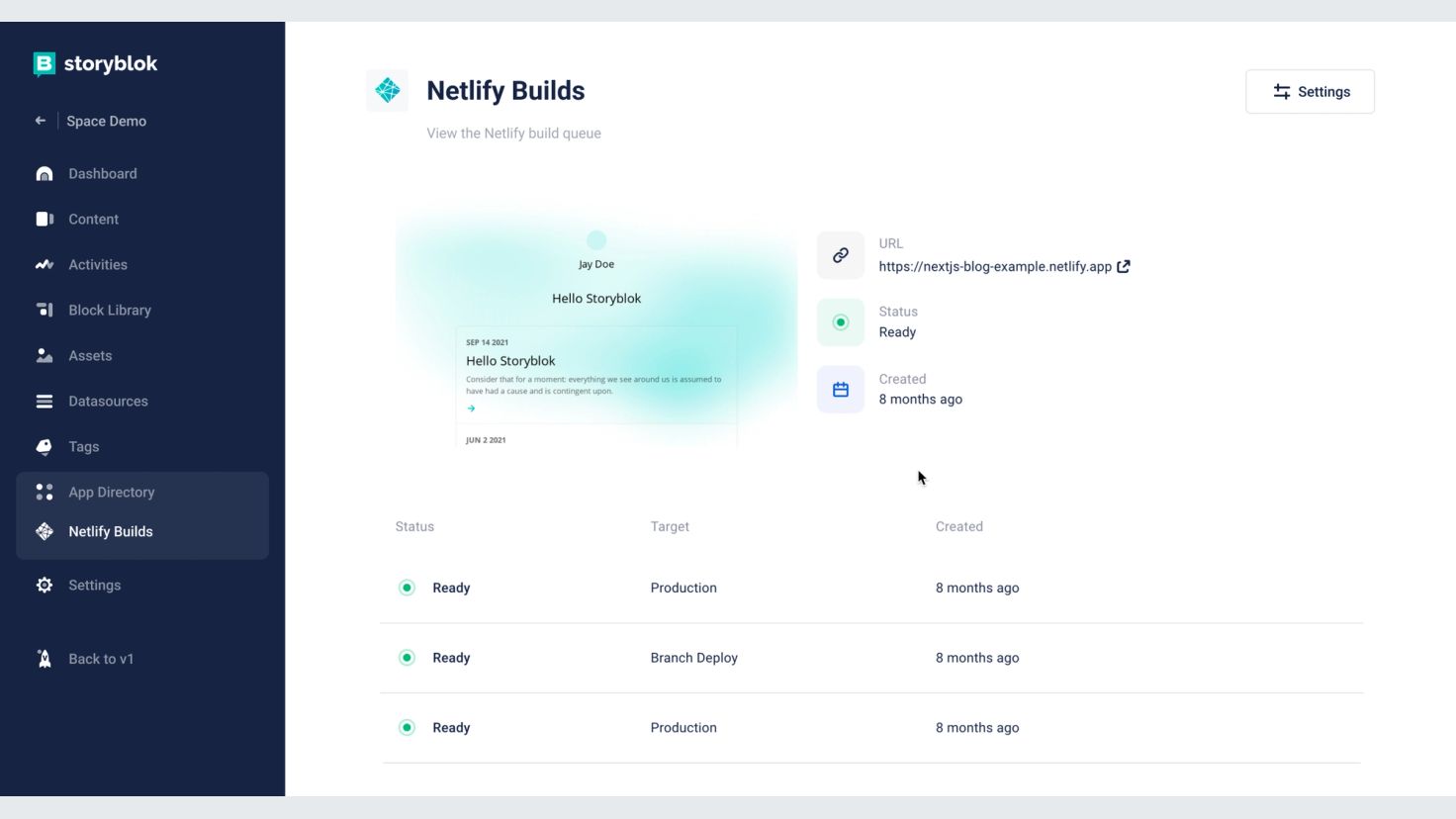
Task: Click the Block Library icon
Action: 45,311
